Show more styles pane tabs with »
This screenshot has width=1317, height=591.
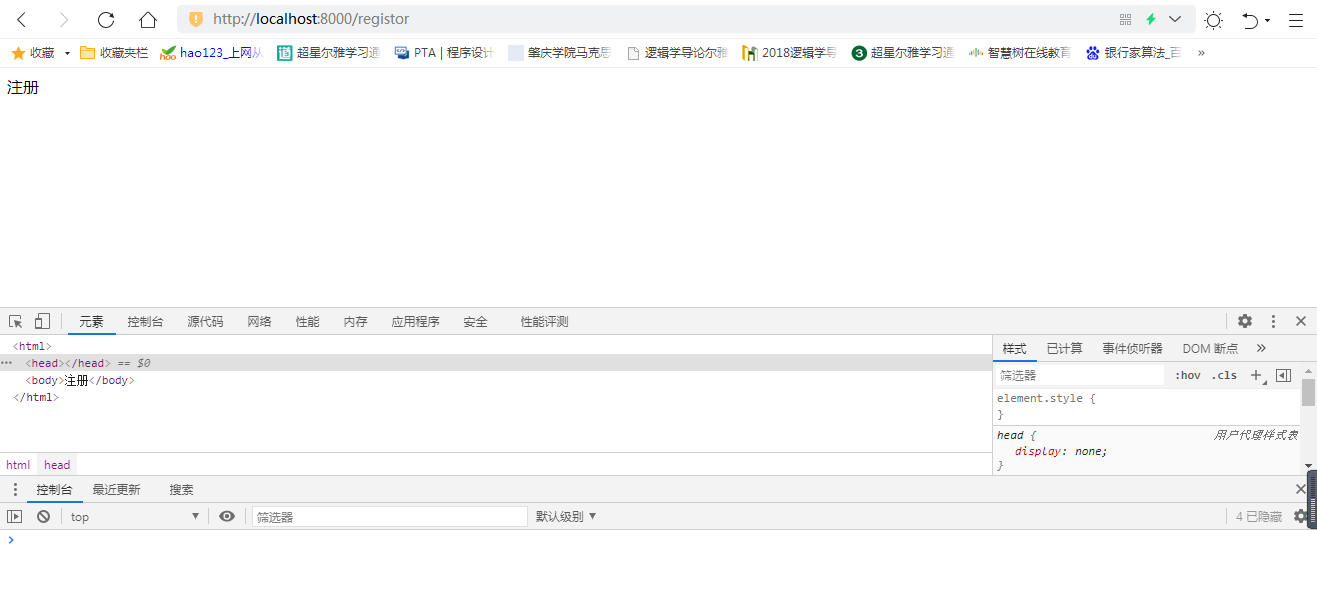(x=1261, y=348)
